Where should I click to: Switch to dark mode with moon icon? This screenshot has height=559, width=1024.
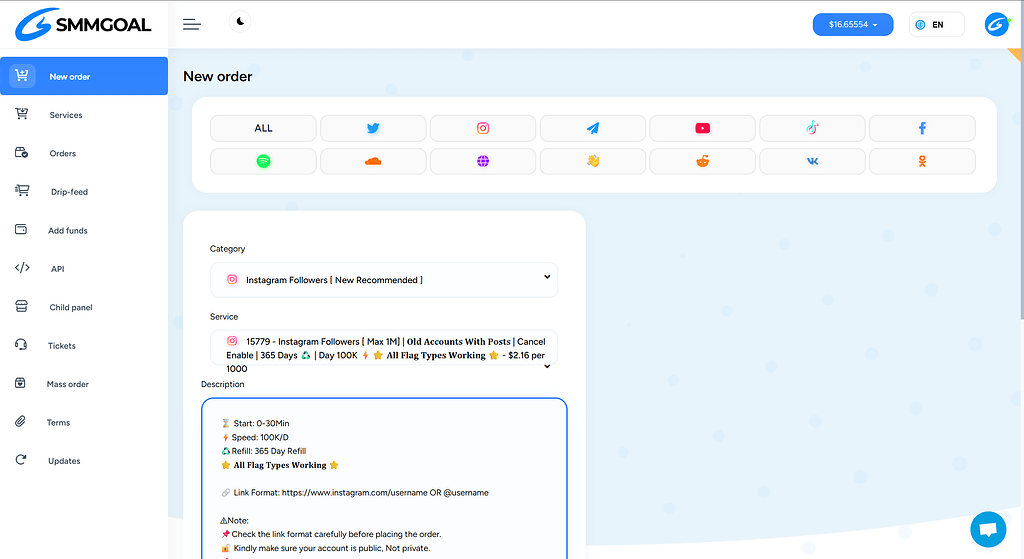(240, 22)
